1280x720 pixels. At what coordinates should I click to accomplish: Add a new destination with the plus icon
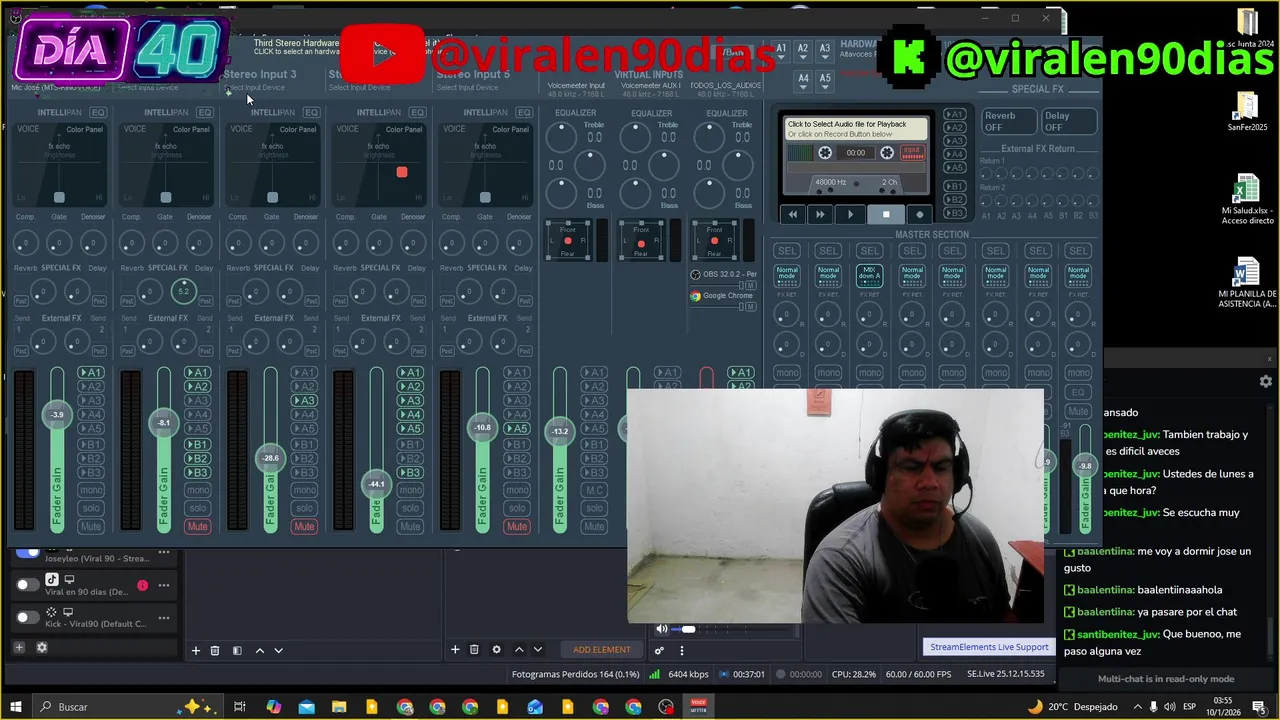(18, 647)
